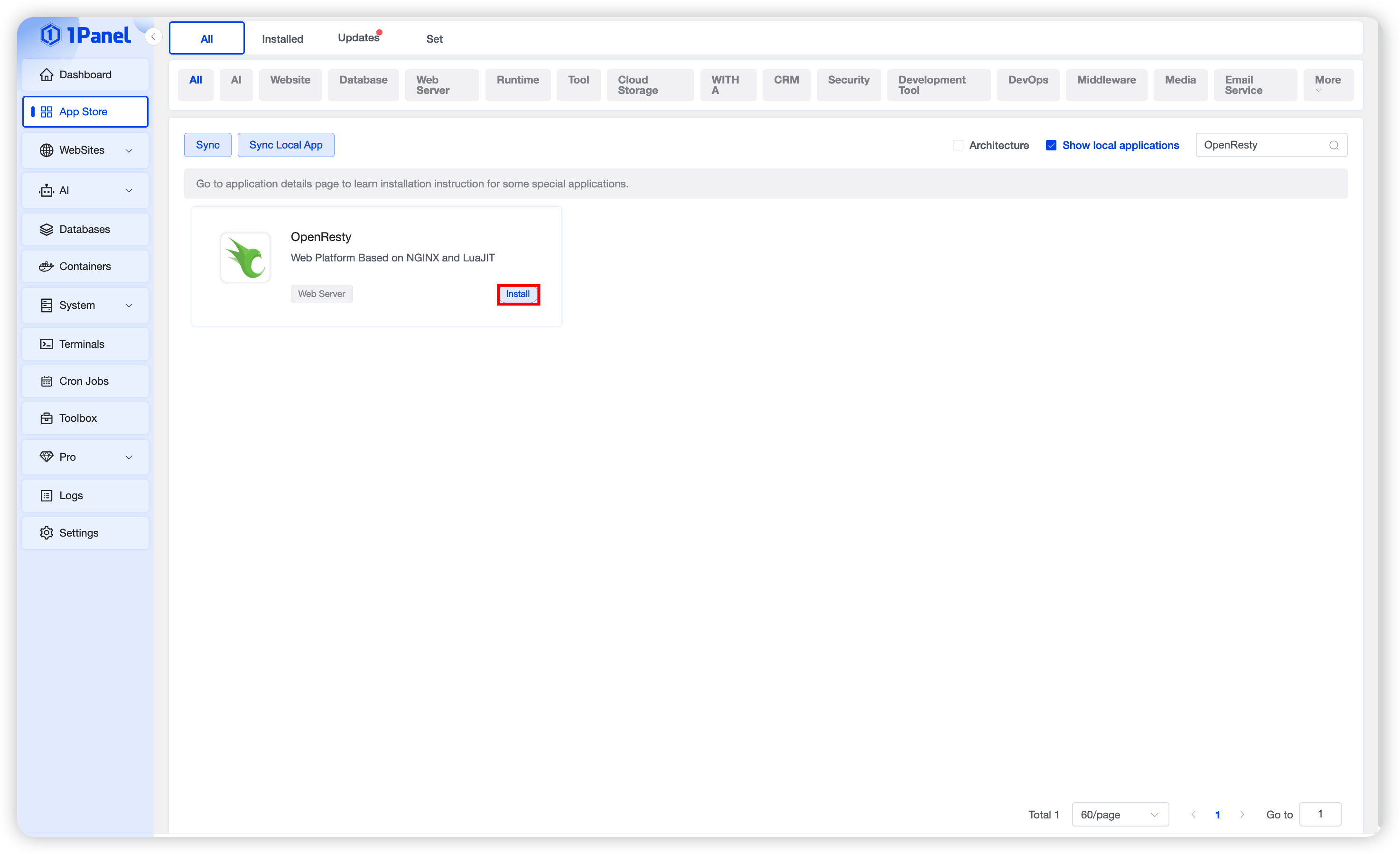The image size is (1400, 854).
Task: Open Terminals via its console icon
Action: 47,344
